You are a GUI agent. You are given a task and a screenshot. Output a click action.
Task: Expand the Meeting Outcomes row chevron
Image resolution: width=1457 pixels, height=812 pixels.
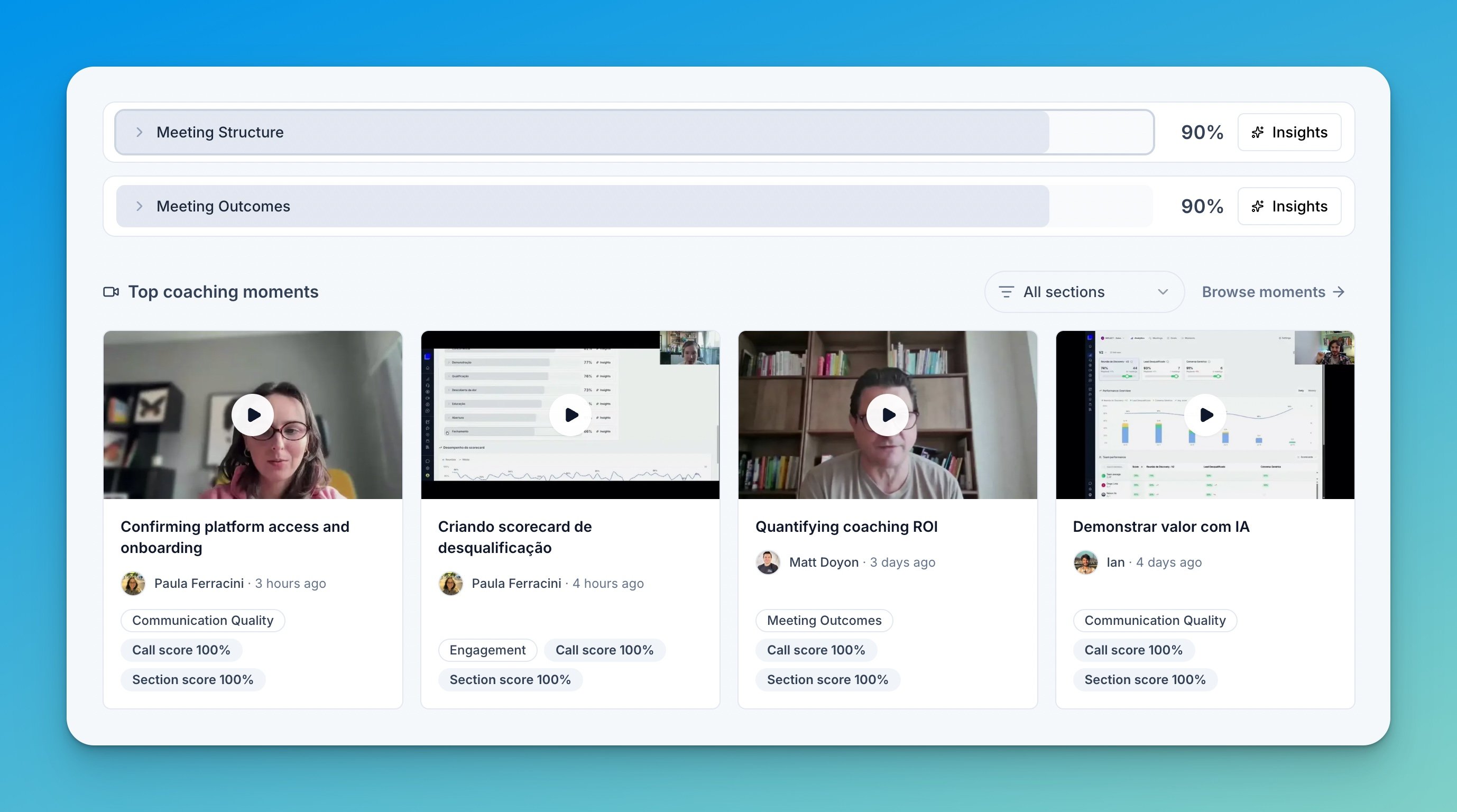(139, 206)
